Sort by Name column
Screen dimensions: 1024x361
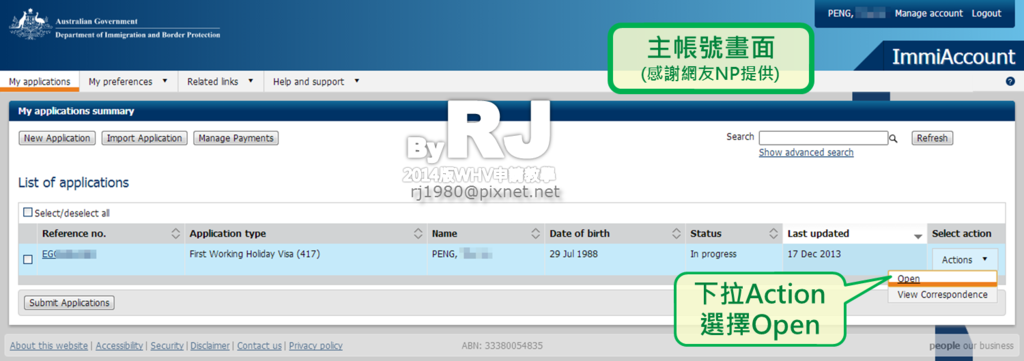pyautogui.click(x=536, y=234)
